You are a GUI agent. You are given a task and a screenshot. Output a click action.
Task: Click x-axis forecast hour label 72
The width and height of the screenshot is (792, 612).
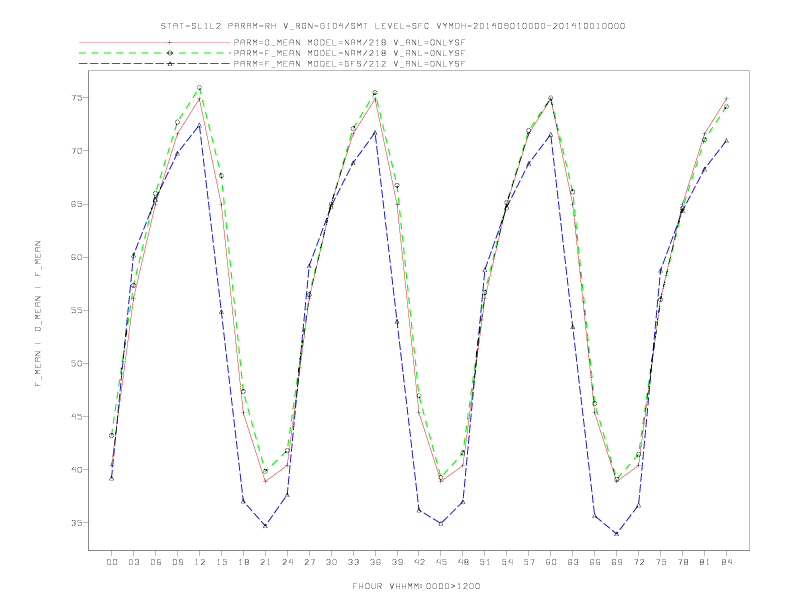point(639,562)
